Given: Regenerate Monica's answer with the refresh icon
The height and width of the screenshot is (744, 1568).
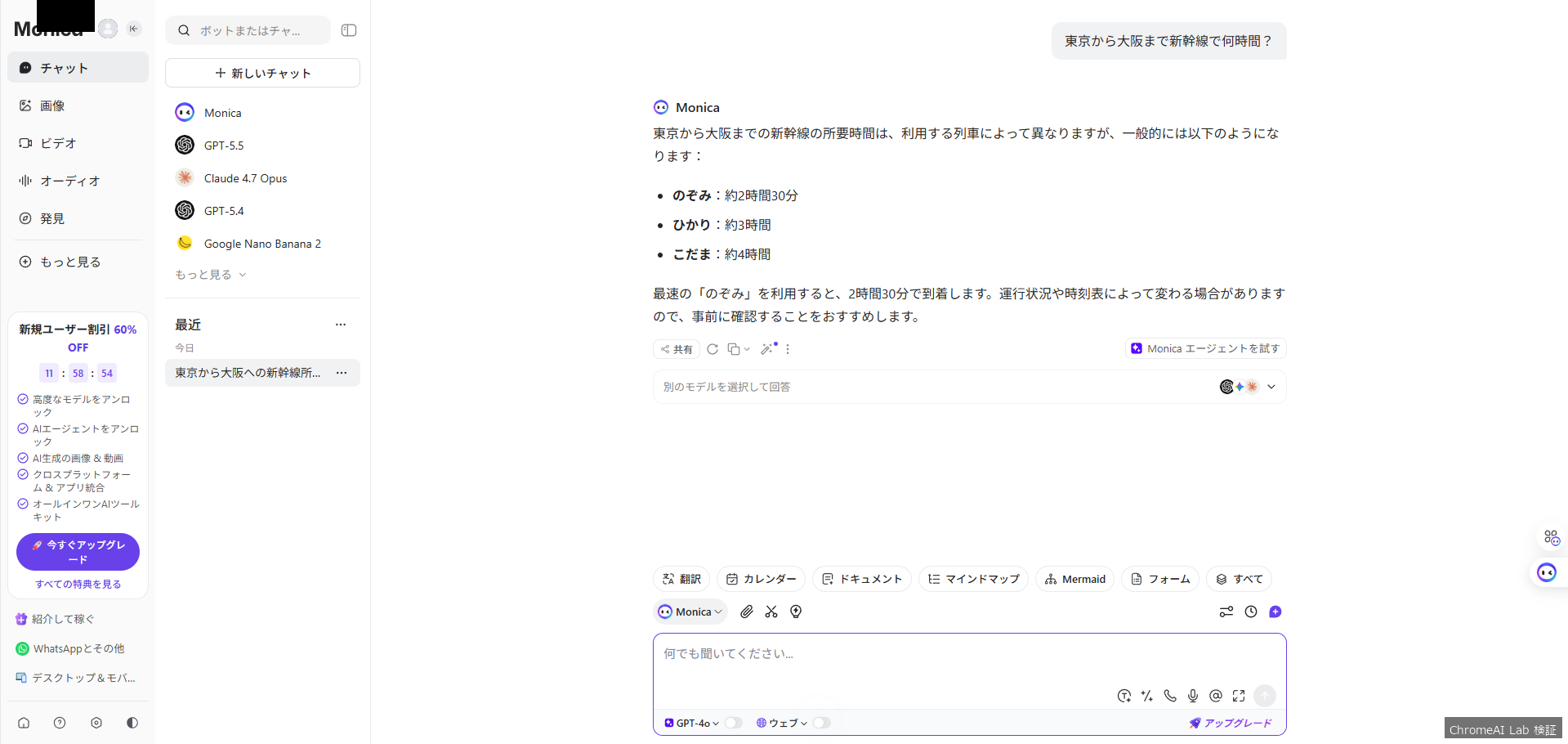Looking at the screenshot, I should [712, 349].
